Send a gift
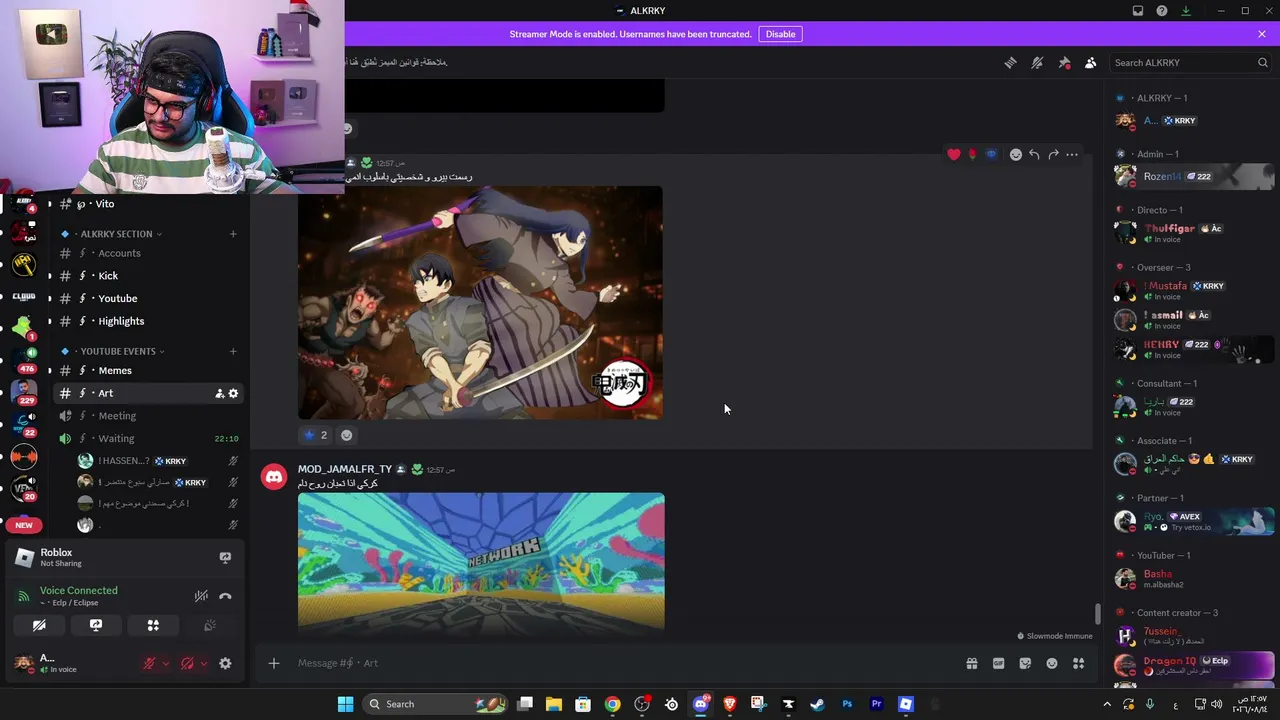This screenshot has width=1280, height=720. (x=972, y=663)
